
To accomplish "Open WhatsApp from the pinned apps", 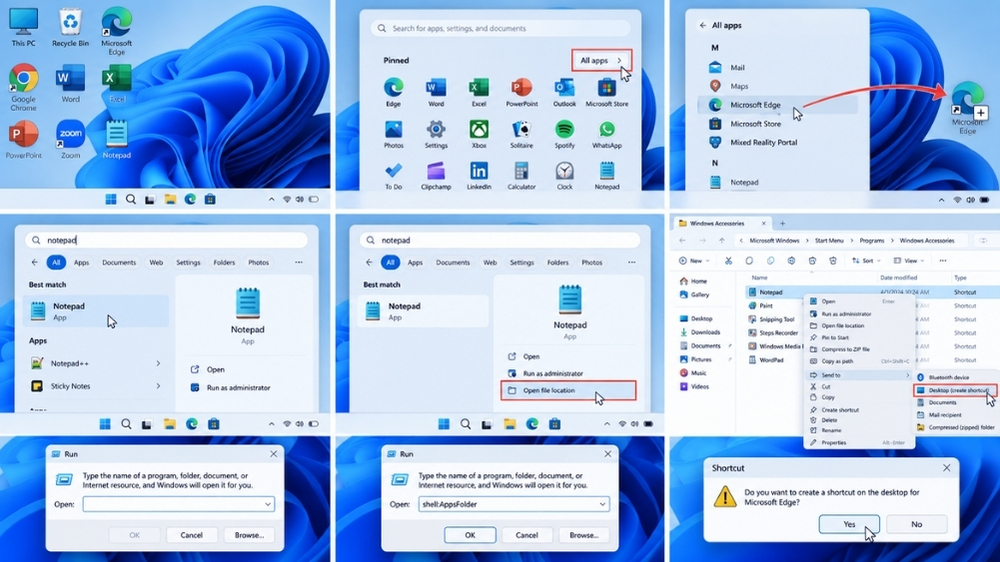I will click(607, 134).
